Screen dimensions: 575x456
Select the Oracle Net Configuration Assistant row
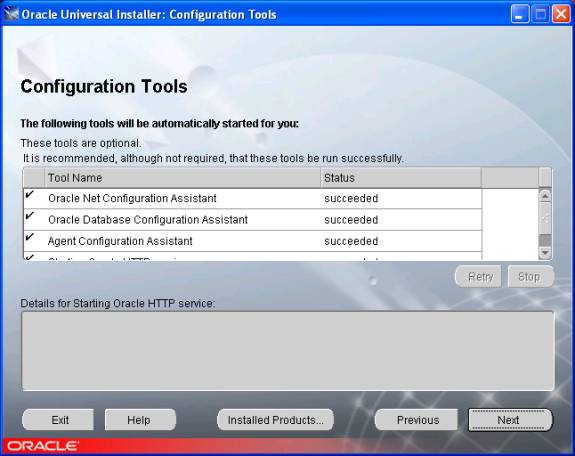click(x=253, y=198)
